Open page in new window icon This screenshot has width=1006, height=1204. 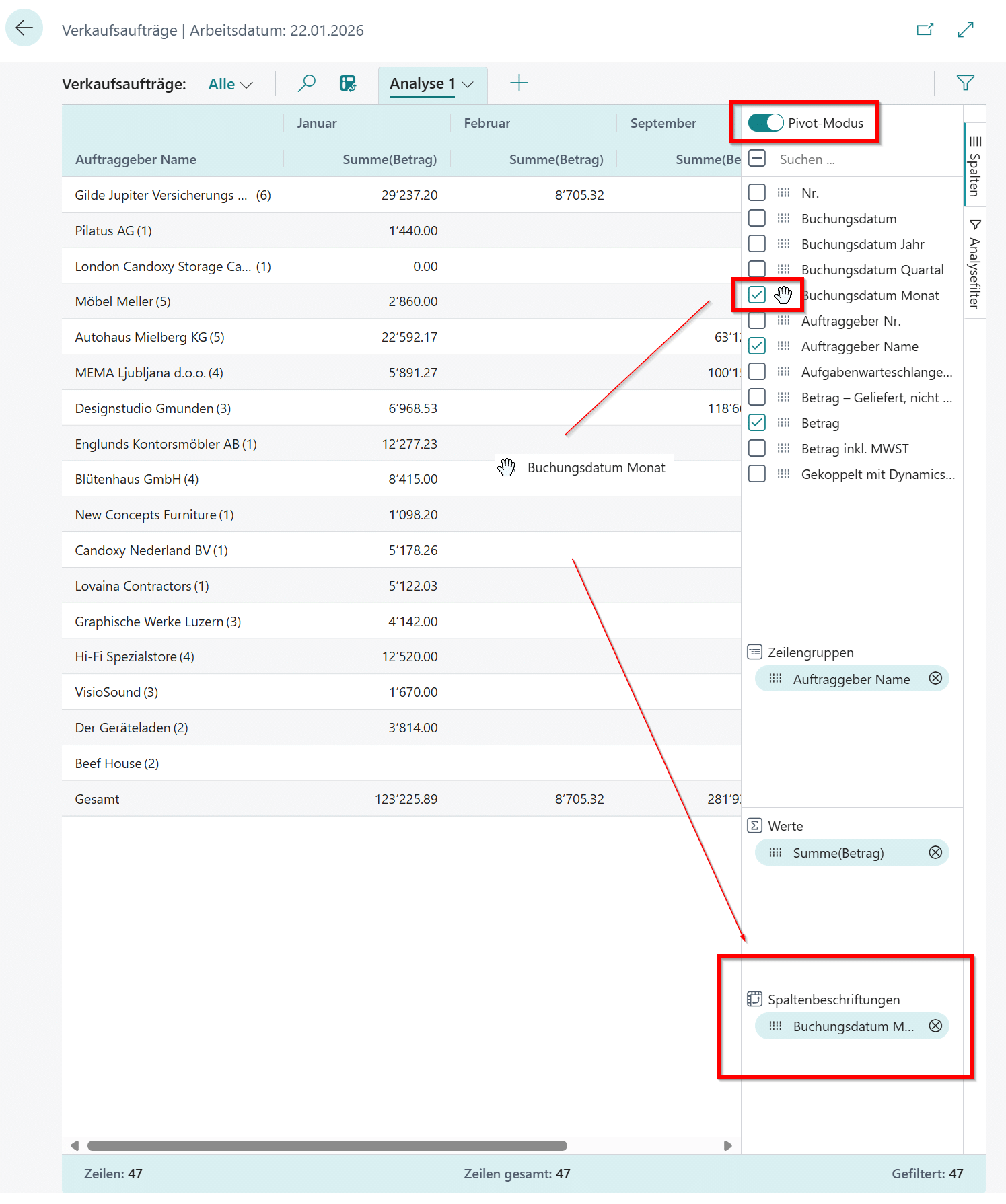tap(925, 30)
